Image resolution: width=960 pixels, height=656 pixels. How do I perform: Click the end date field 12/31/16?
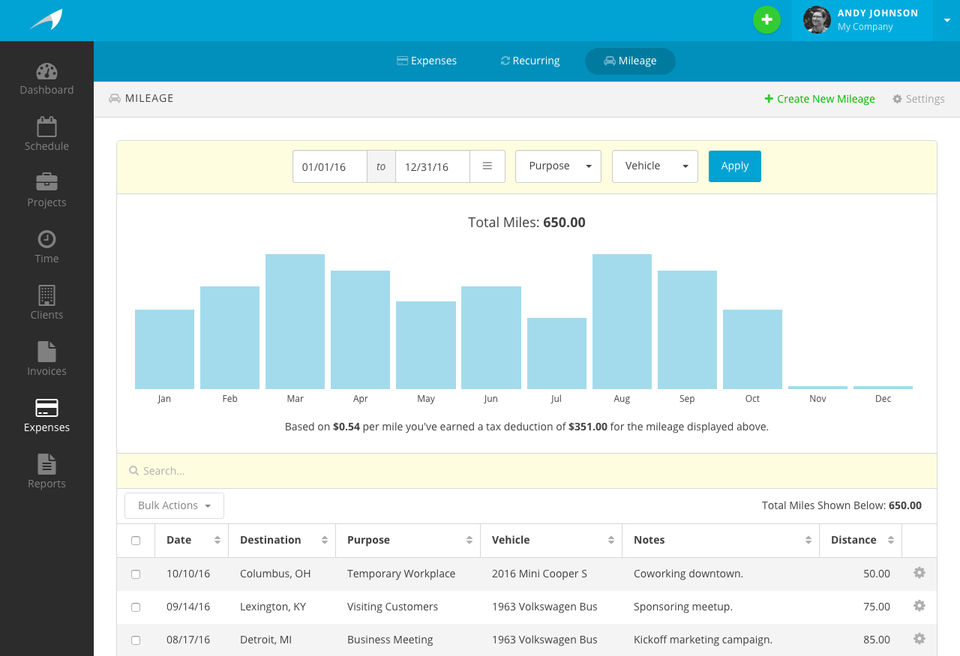click(x=433, y=167)
